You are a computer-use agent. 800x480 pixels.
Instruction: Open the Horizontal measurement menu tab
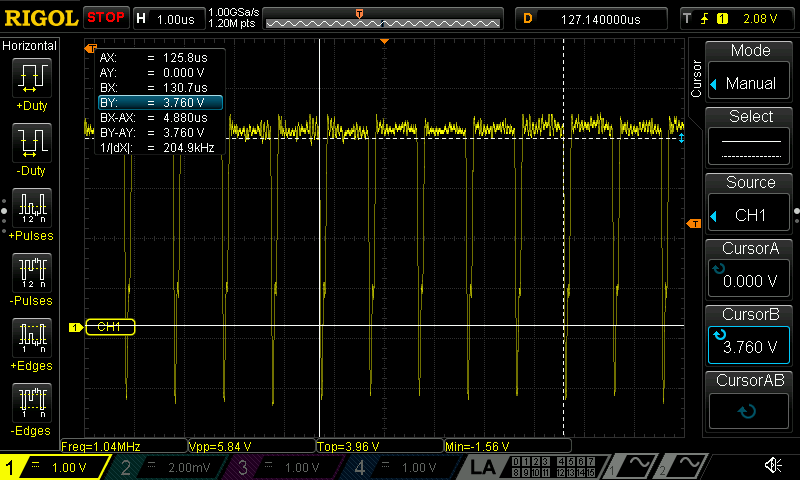tap(30, 46)
